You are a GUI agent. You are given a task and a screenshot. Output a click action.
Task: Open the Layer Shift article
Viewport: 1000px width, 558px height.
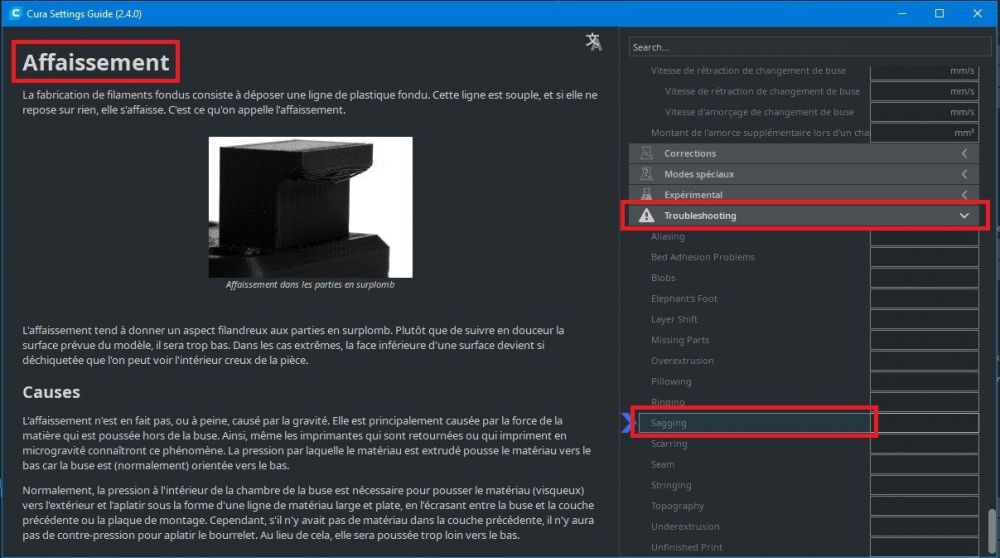click(x=674, y=319)
